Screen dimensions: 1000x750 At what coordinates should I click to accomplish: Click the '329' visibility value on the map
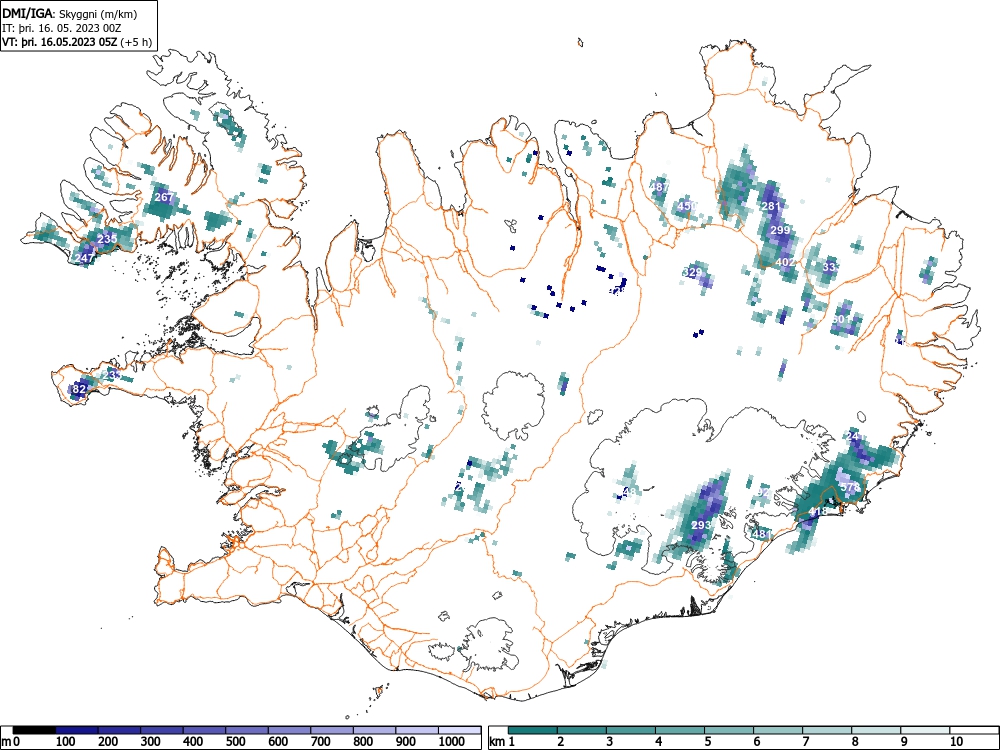point(692,272)
